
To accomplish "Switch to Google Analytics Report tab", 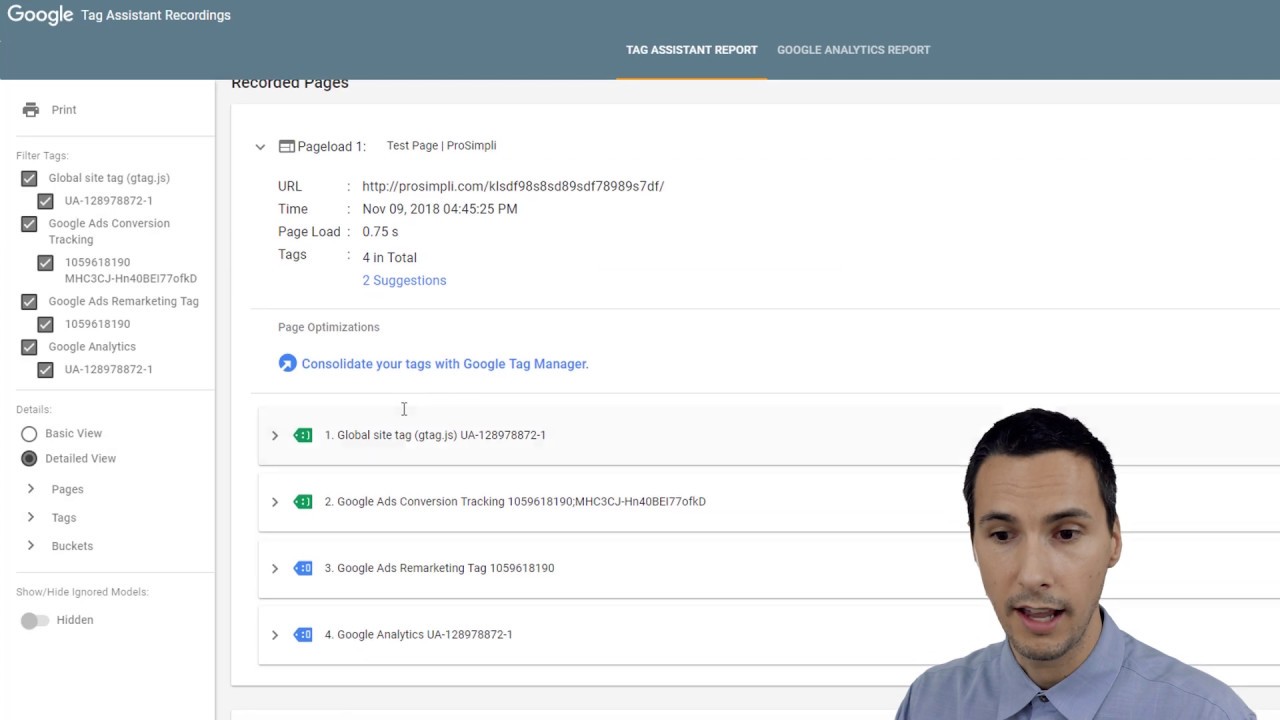I will [x=854, y=50].
